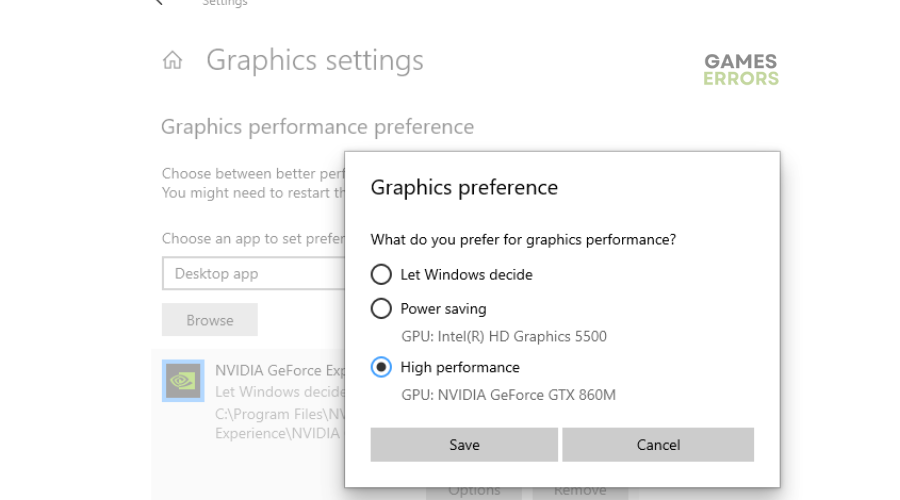This screenshot has height=500, width=900.
Task: Click the back arrow at window top
Action: 159,2
